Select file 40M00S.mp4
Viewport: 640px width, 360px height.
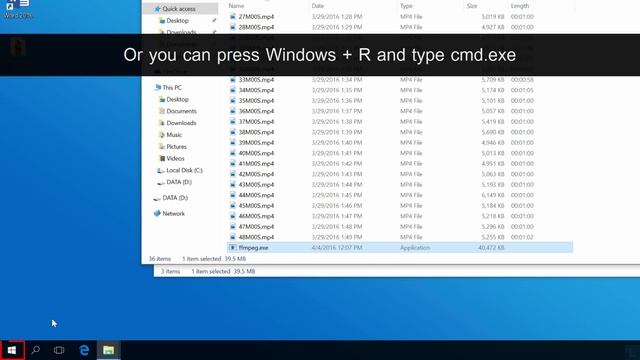coord(256,153)
